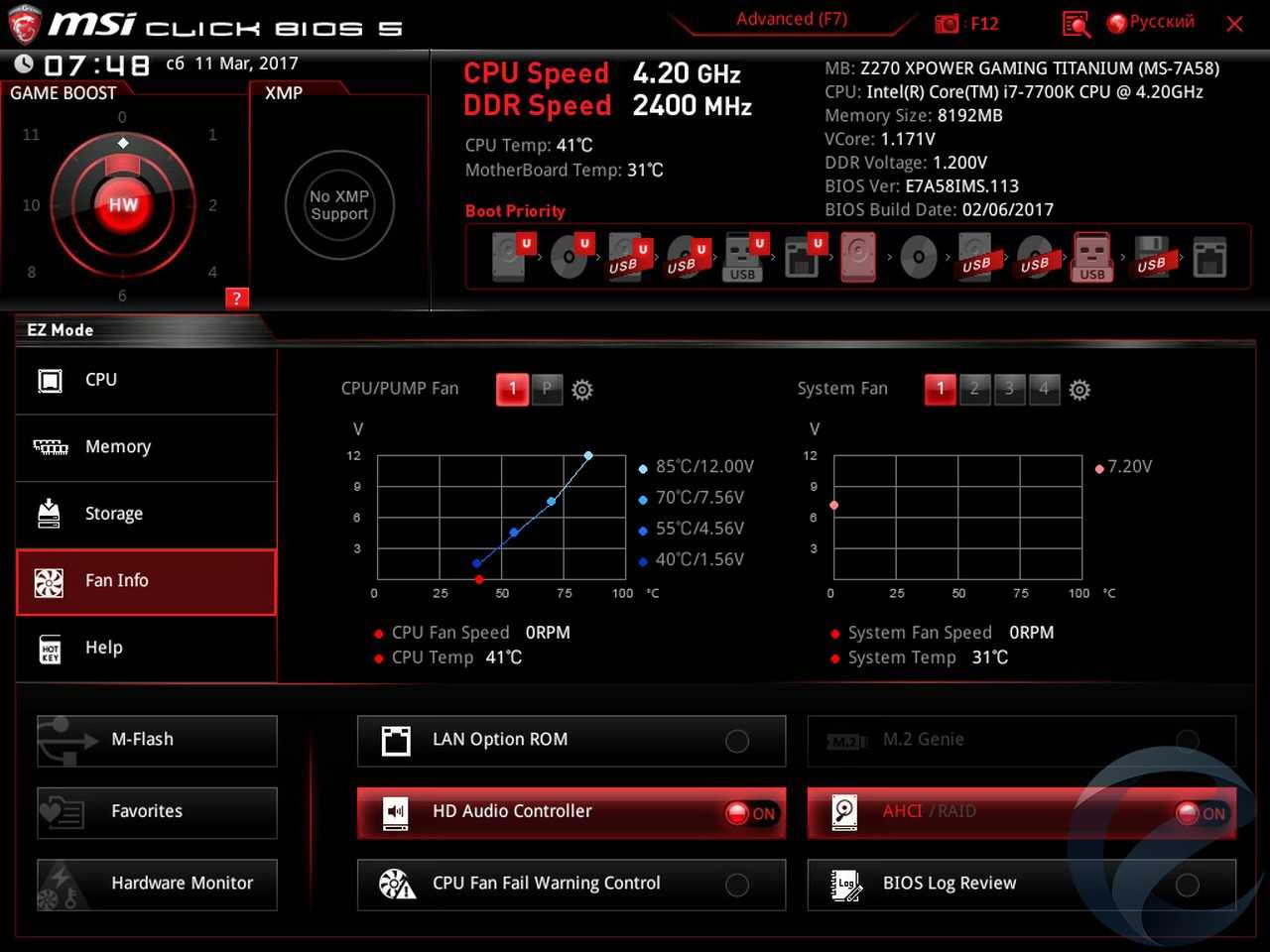Enable LAN Option ROM

click(x=737, y=741)
